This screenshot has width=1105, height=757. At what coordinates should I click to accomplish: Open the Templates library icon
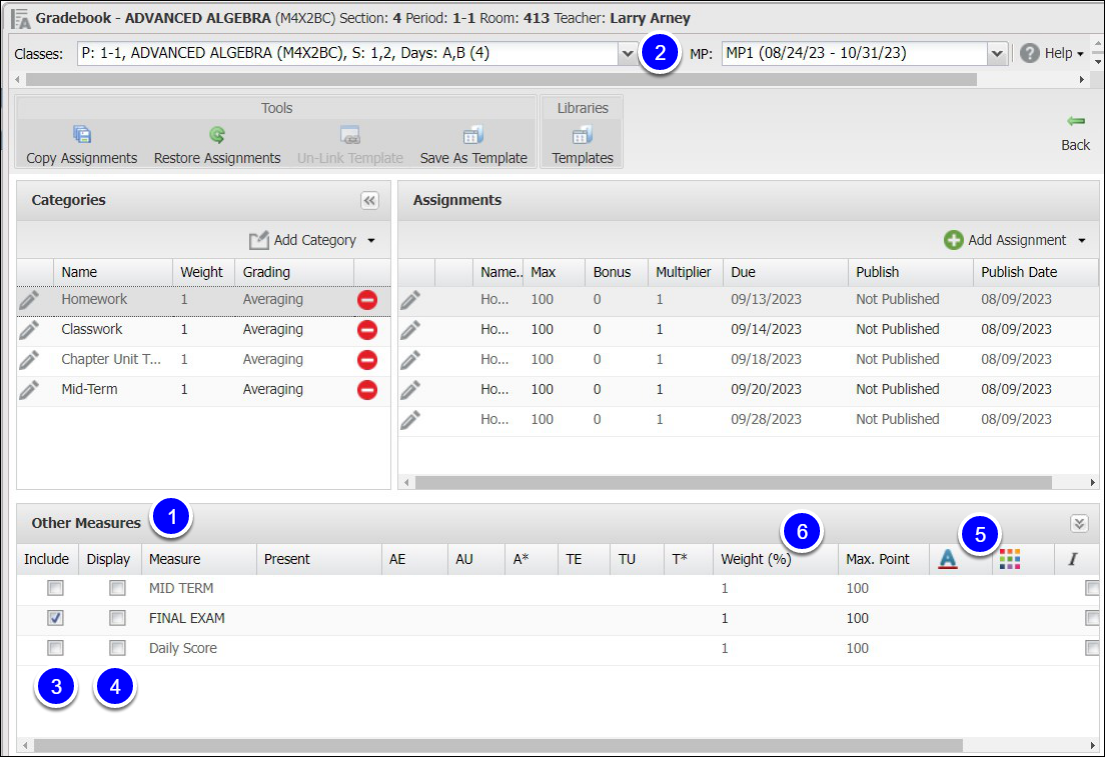click(582, 134)
